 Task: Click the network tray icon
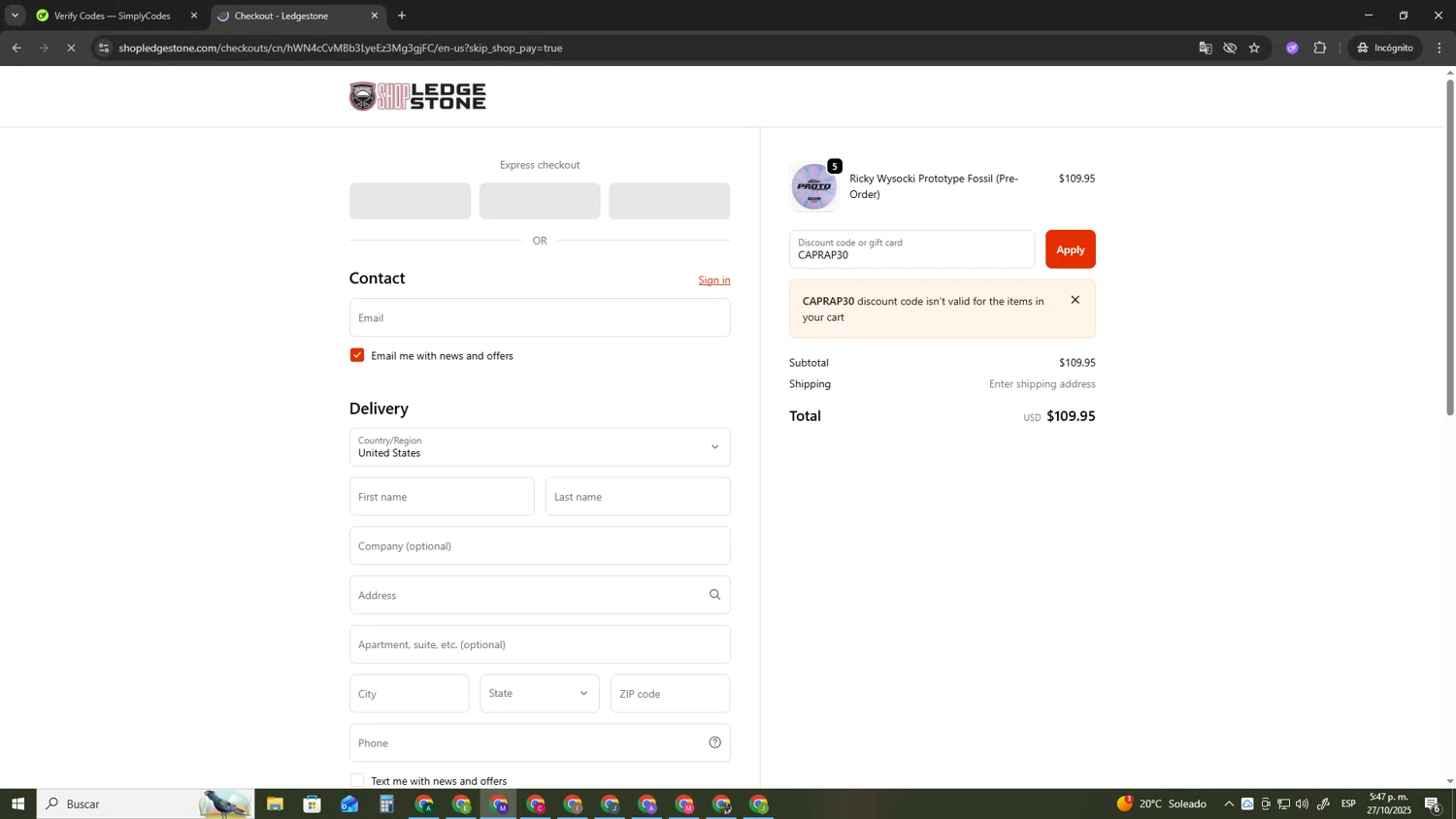[1284, 803]
